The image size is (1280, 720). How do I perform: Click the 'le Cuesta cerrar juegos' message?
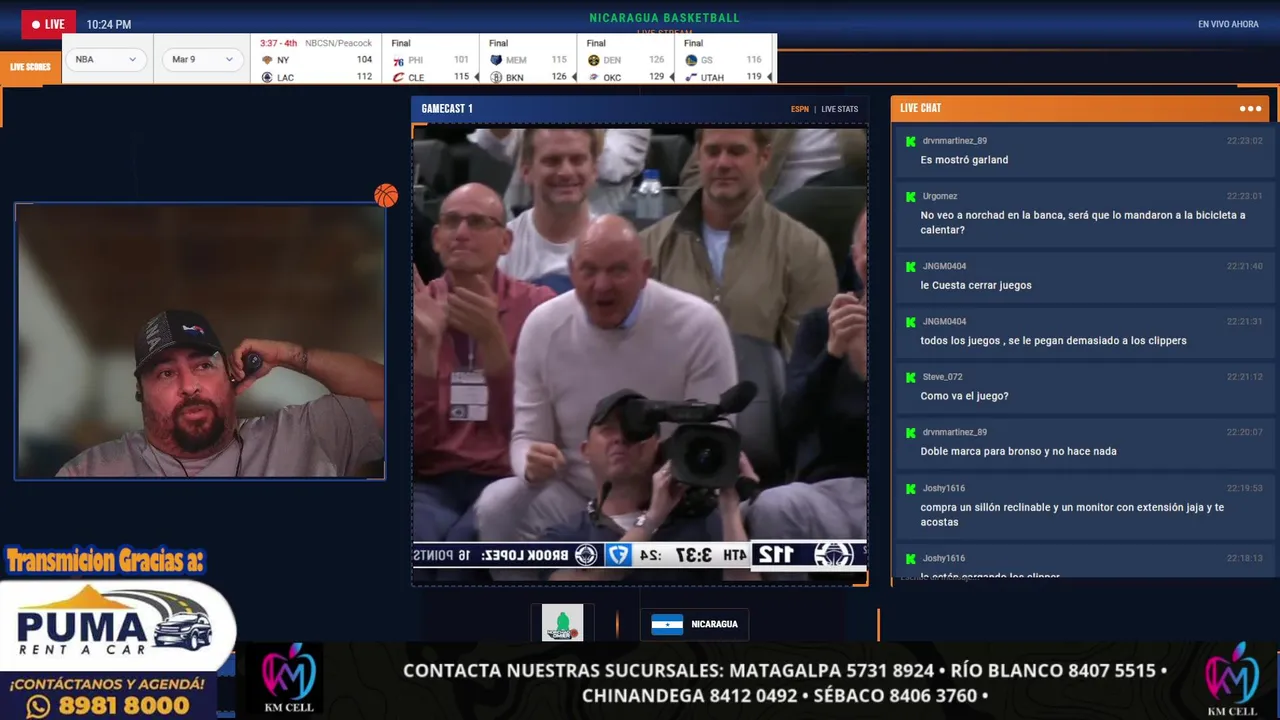point(976,285)
